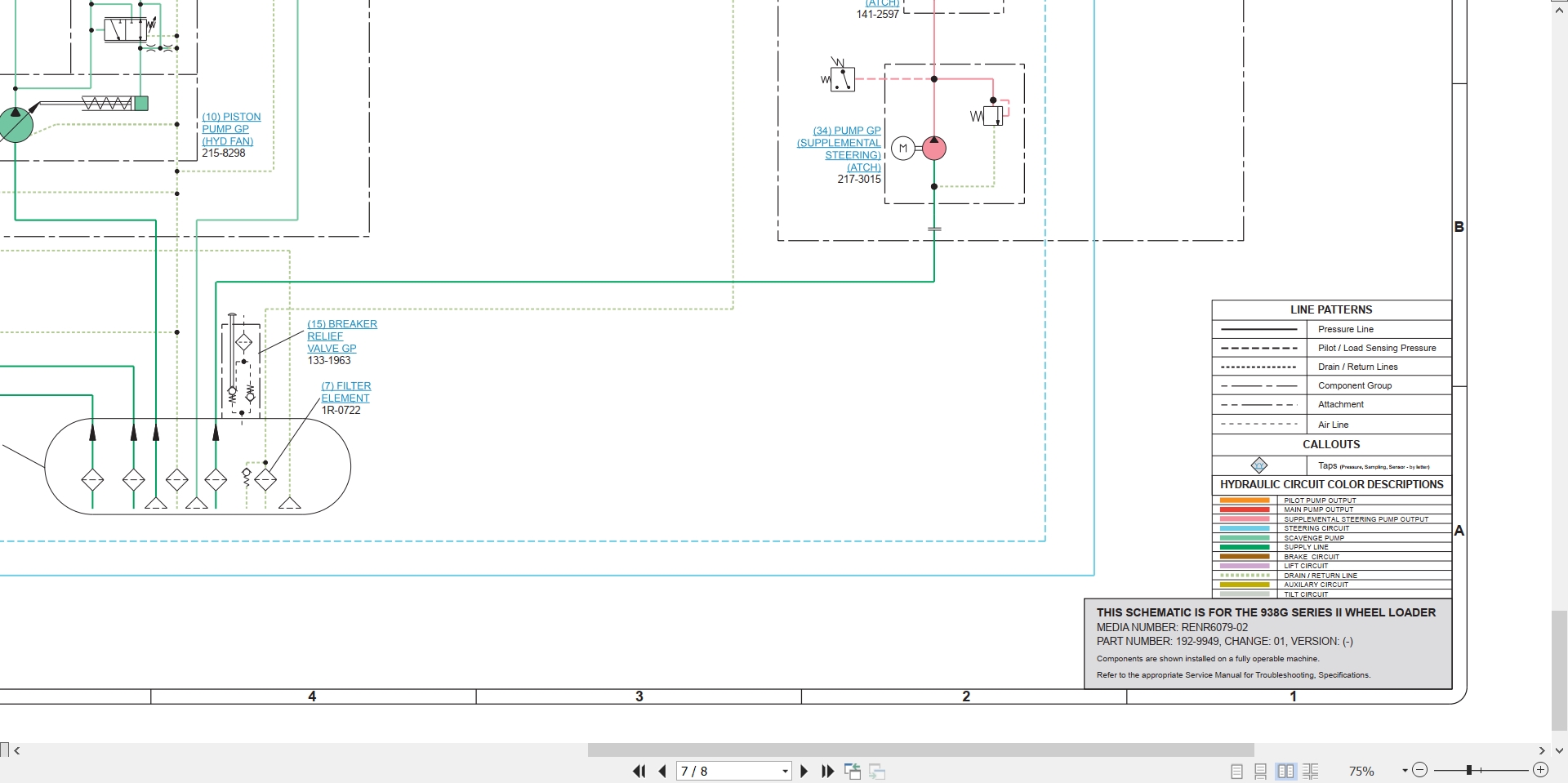Click the AUXILARY CIRCUIT legend label
Image resolution: width=1568 pixels, height=783 pixels.
point(1316,585)
